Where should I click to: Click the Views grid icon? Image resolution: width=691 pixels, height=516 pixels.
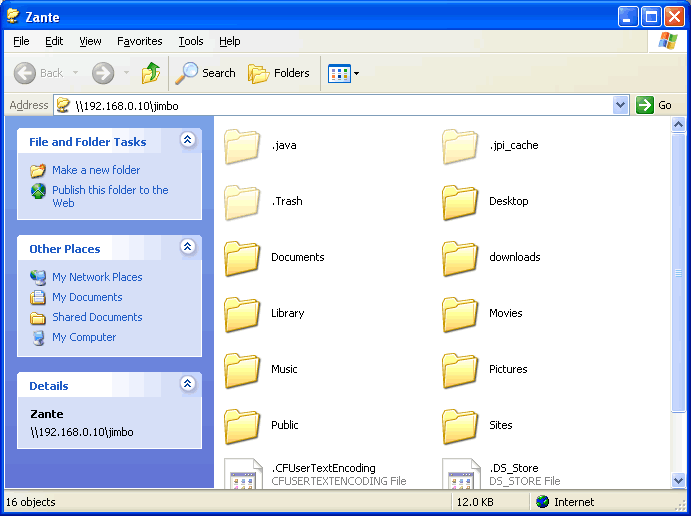[339, 73]
